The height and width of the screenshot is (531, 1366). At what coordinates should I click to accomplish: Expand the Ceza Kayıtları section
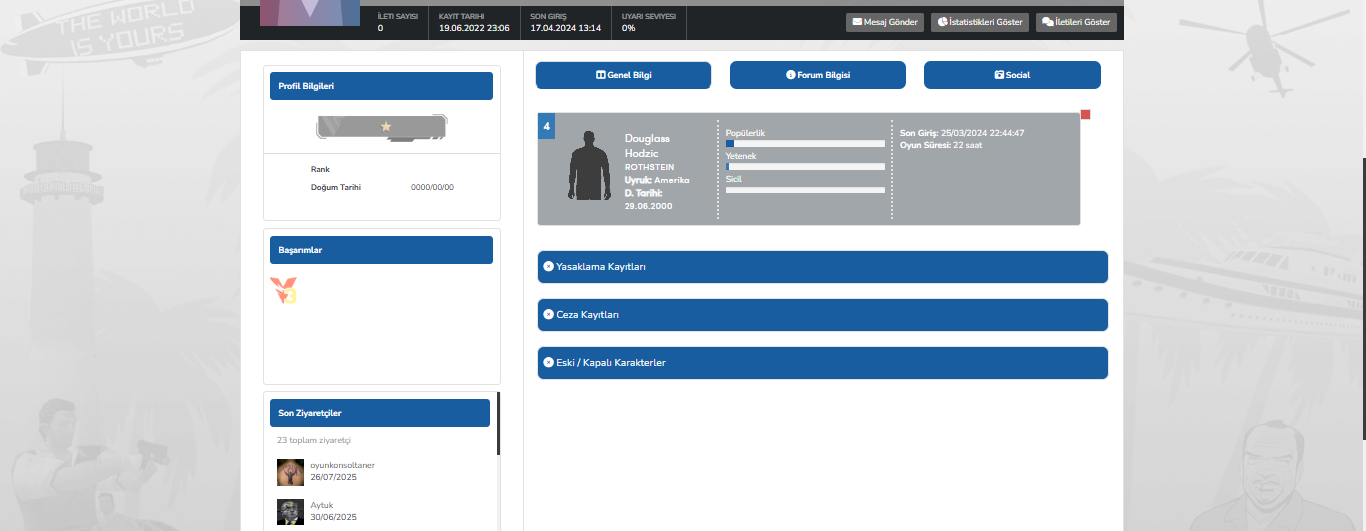823,315
